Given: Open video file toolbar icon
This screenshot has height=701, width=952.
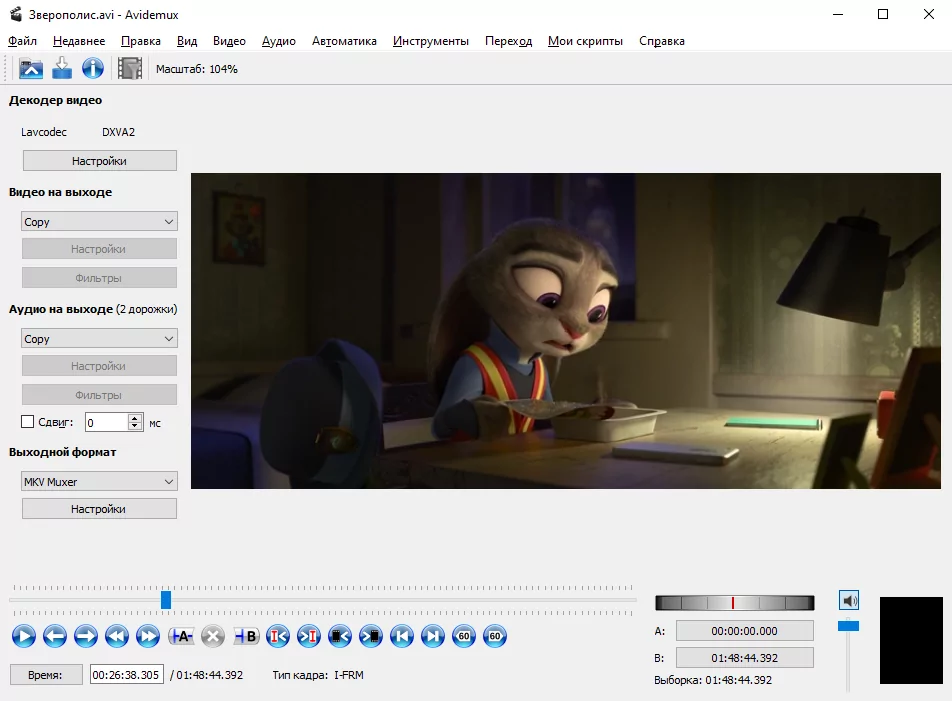Looking at the screenshot, I should pos(31,69).
